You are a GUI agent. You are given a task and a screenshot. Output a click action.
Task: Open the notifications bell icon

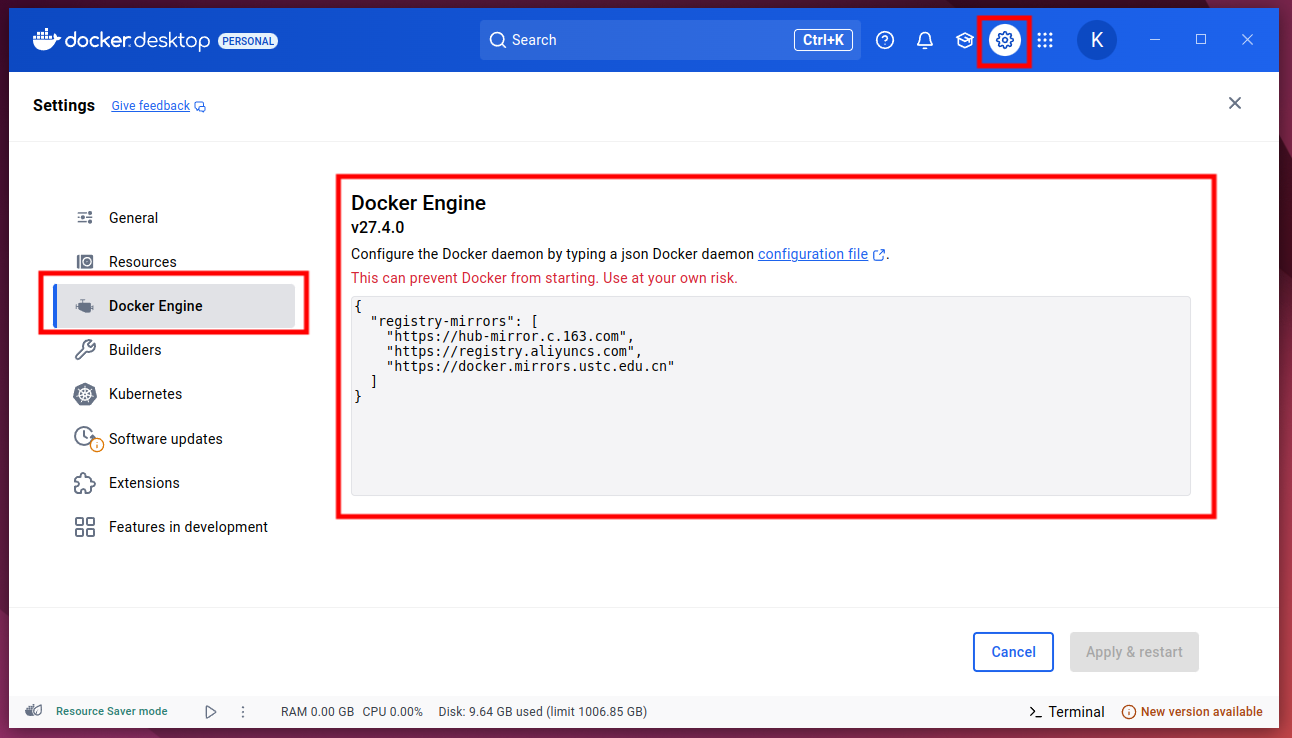click(925, 40)
